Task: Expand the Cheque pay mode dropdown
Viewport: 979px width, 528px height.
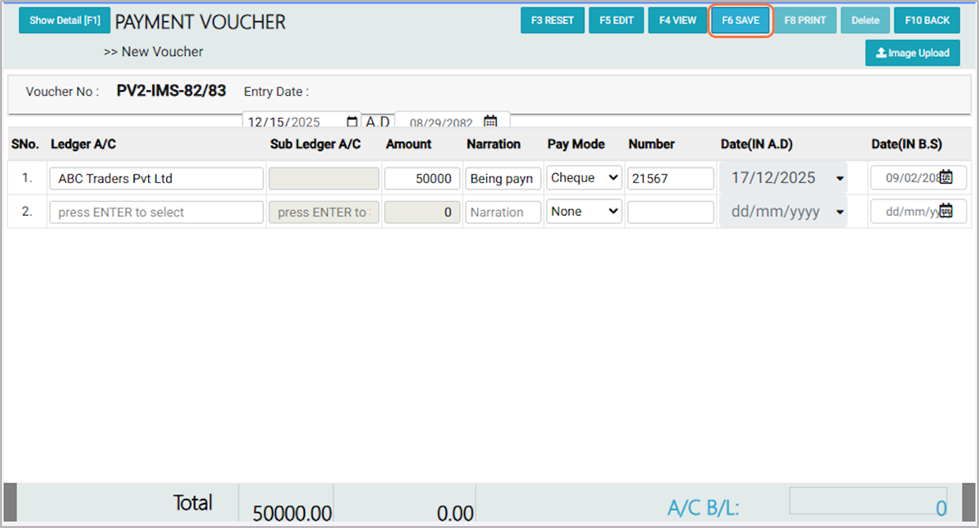Action: [x=584, y=178]
